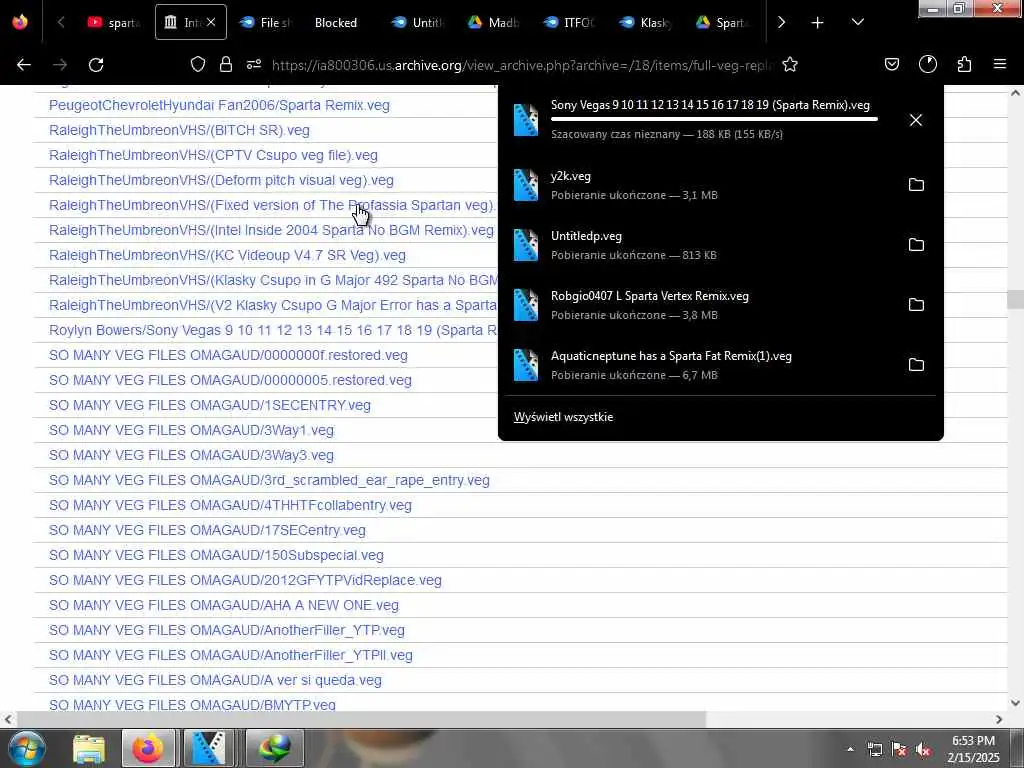The width and height of the screenshot is (1024, 768).
Task: Switch to the ITFOC tab
Action: pyautogui.click(x=569, y=23)
